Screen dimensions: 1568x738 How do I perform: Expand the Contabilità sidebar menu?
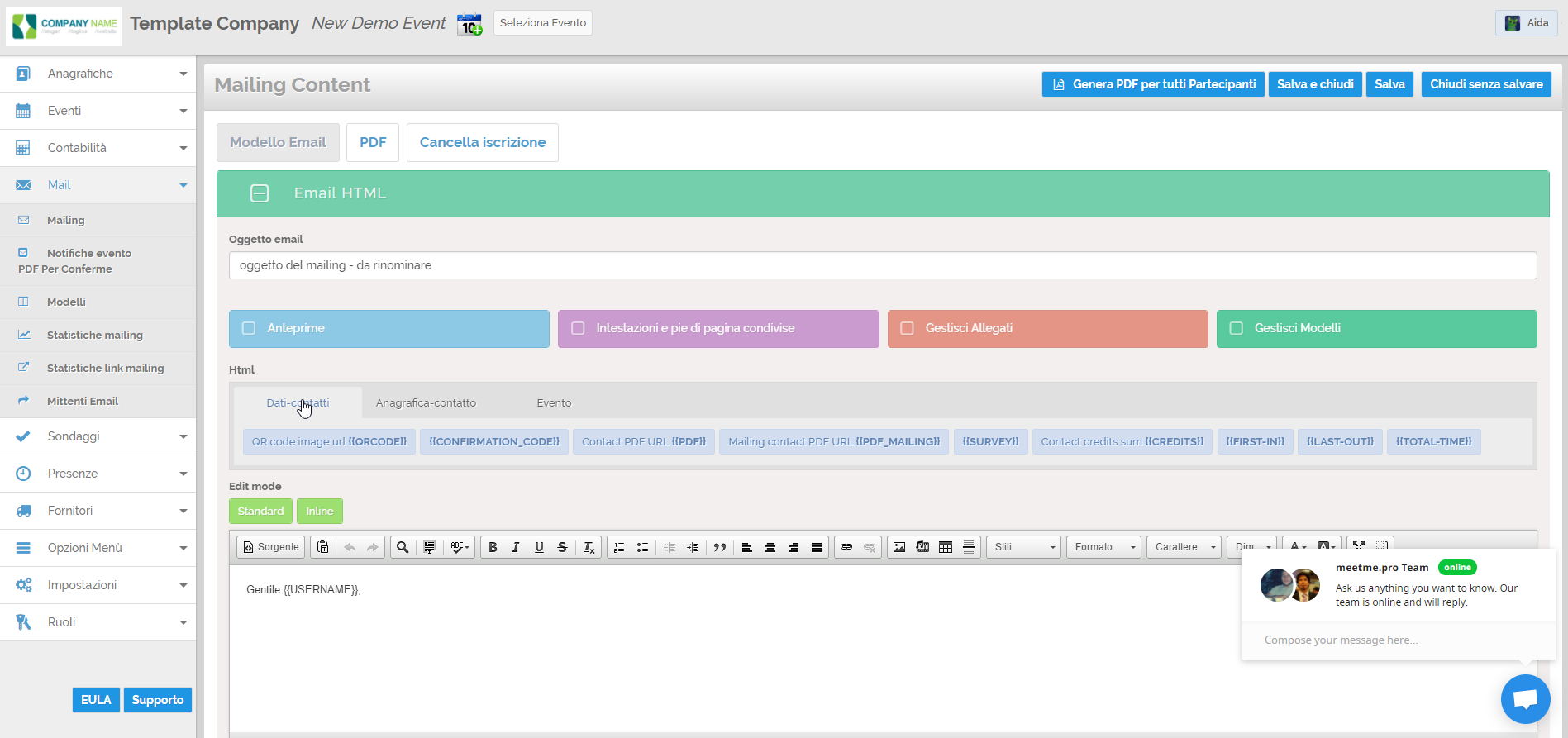coord(98,148)
